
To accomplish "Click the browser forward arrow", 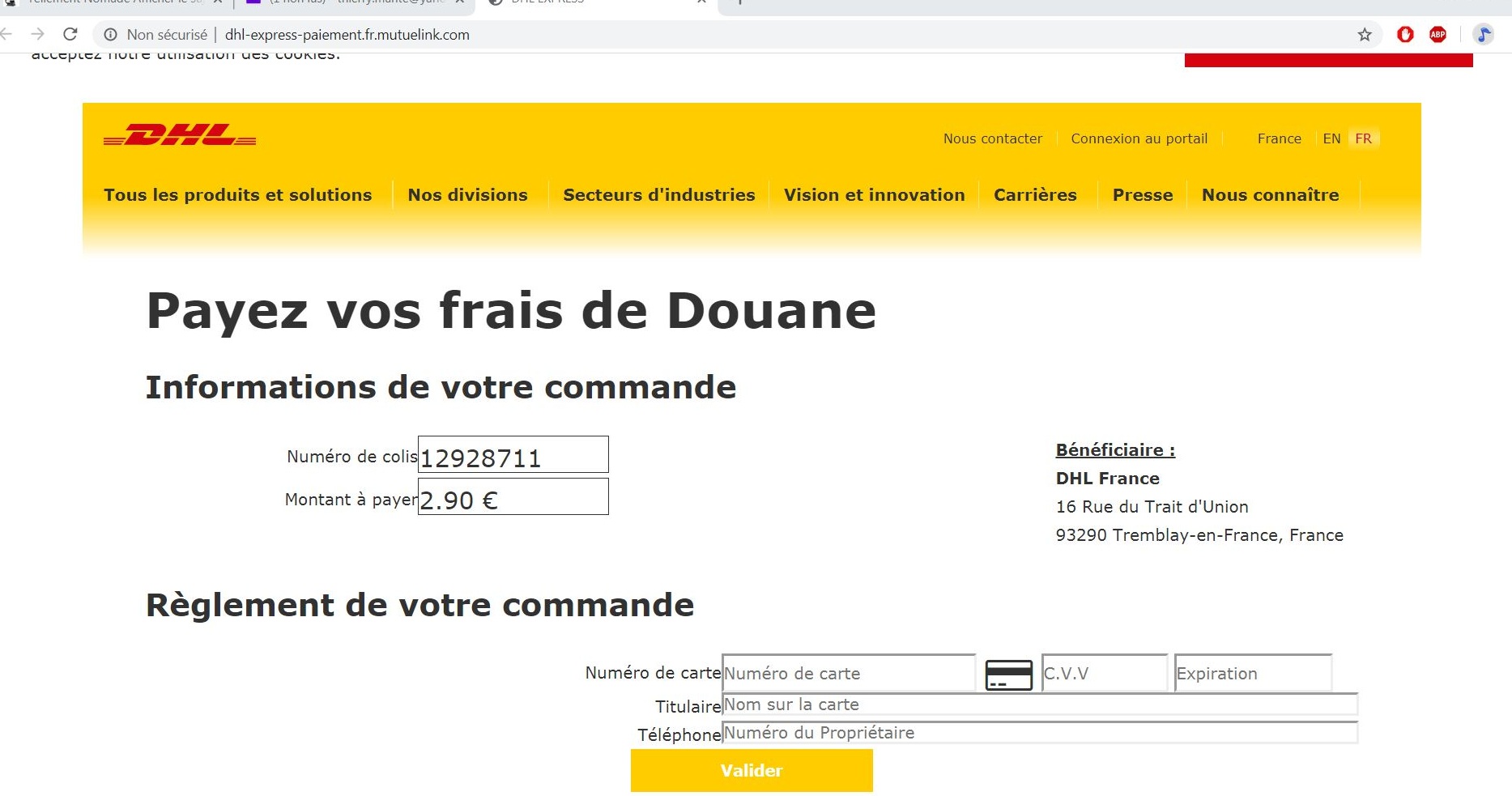I will (x=37, y=34).
